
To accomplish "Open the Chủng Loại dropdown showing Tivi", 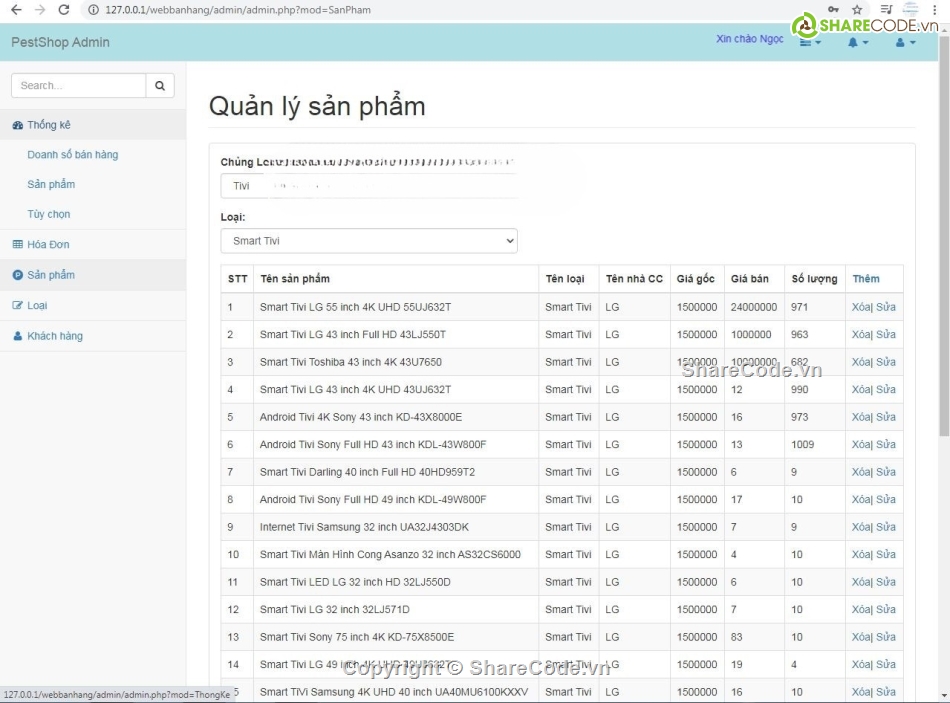I will [369, 186].
